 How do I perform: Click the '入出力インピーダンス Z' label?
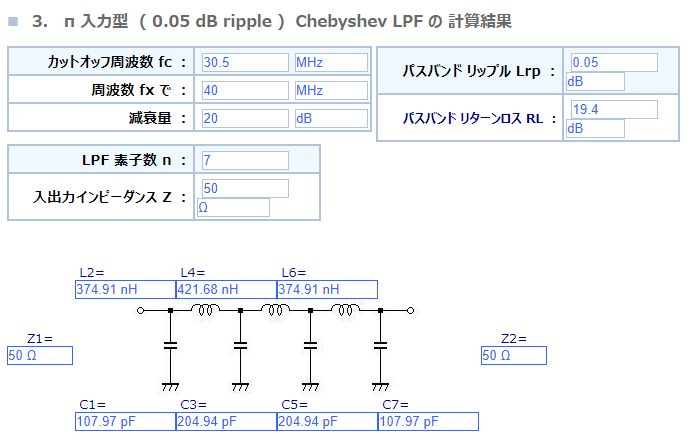tap(110, 197)
